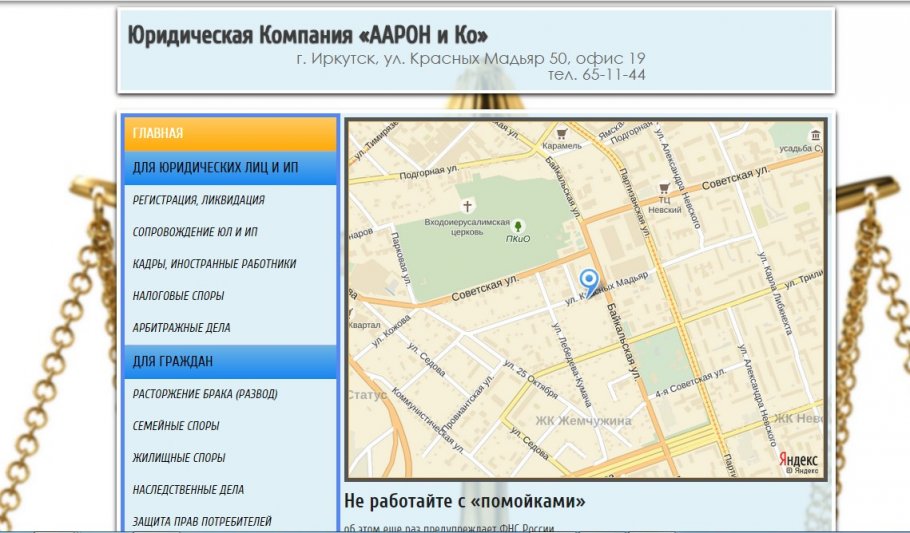Screen dimensions: 910x533
Task: Go to СЕМЕЙНЫЕ СПОРЫ page
Action: [176, 426]
